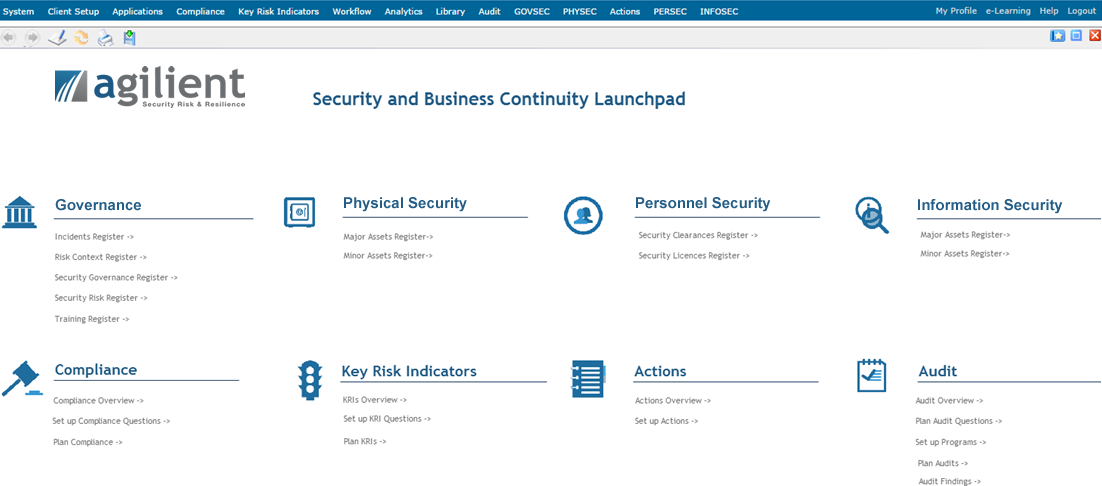
Task: Click the Personnel Security people icon
Action: (x=583, y=215)
